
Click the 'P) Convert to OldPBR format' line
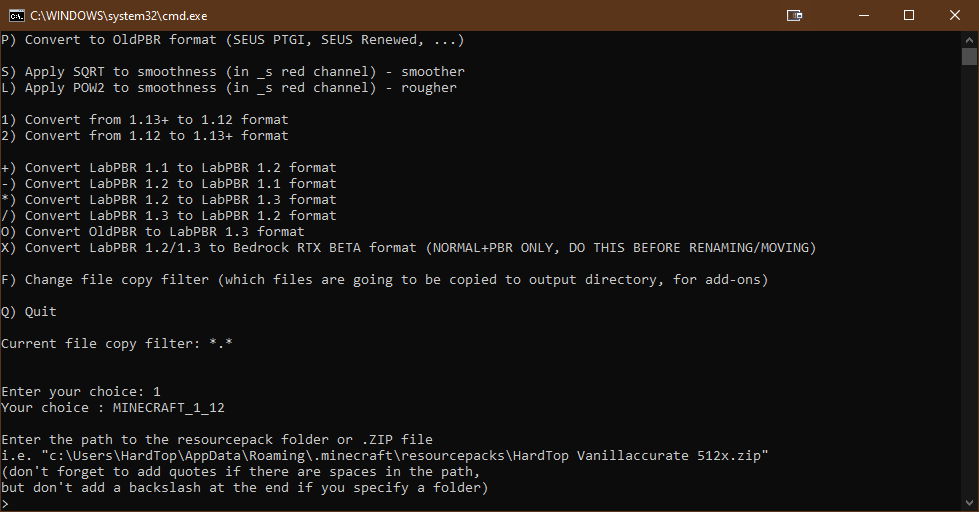point(232,40)
